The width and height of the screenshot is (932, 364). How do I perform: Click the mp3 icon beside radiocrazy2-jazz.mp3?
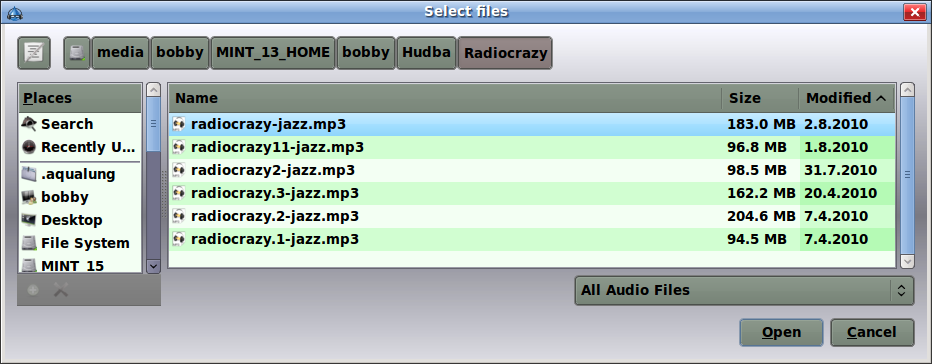click(179, 170)
